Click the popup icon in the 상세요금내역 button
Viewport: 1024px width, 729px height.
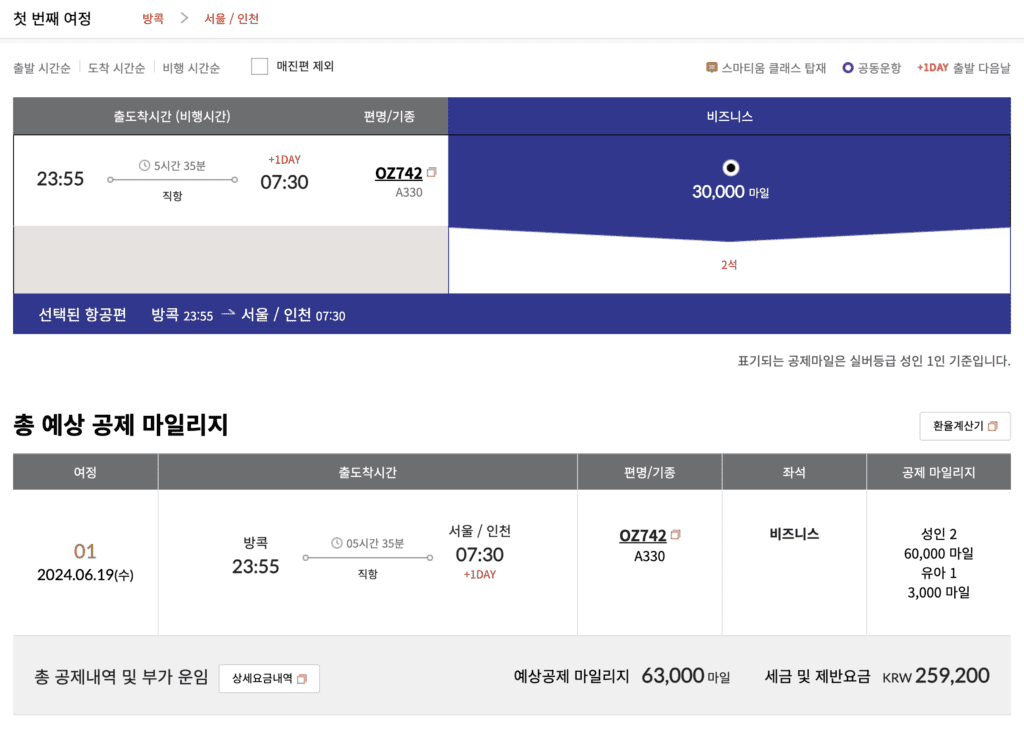(302, 679)
